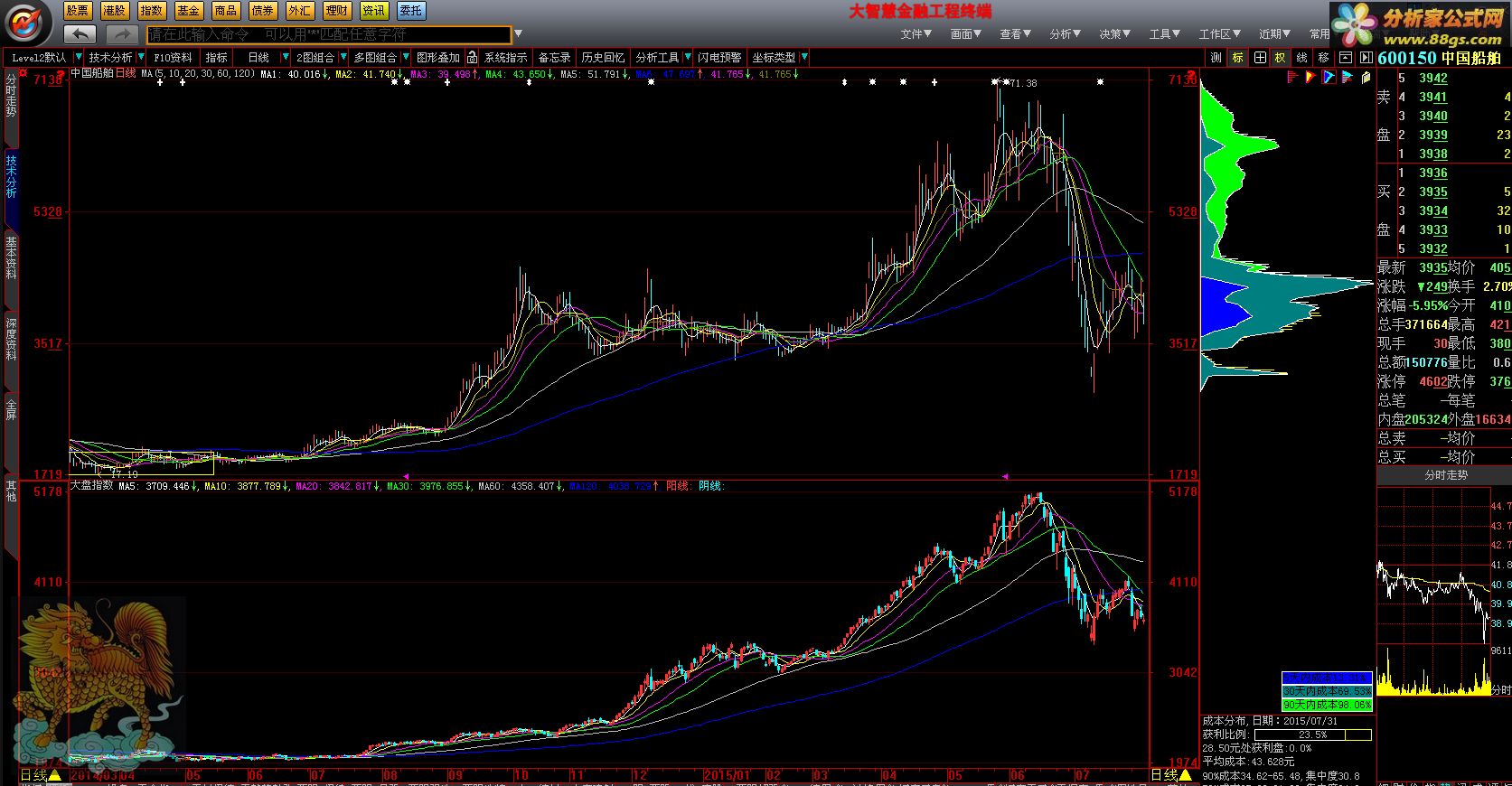Click the hide side panel icon
This screenshot has height=786, width=1512.
[x=1366, y=57]
